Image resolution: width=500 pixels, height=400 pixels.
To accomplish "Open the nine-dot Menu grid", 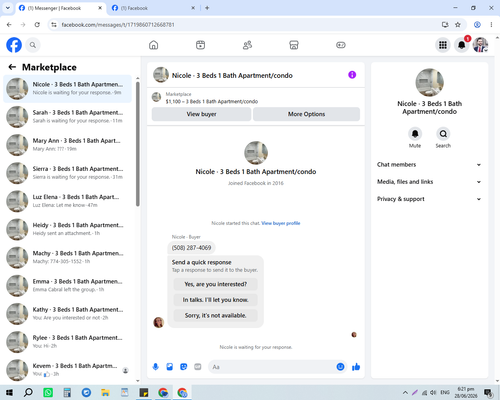I will point(443,45).
